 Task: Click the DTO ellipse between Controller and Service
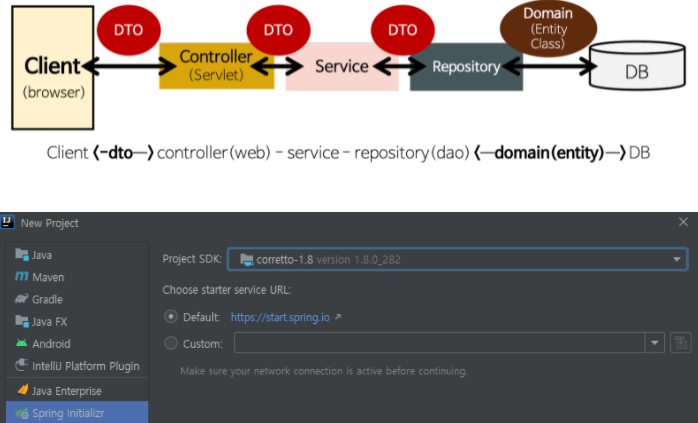[279, 30]
